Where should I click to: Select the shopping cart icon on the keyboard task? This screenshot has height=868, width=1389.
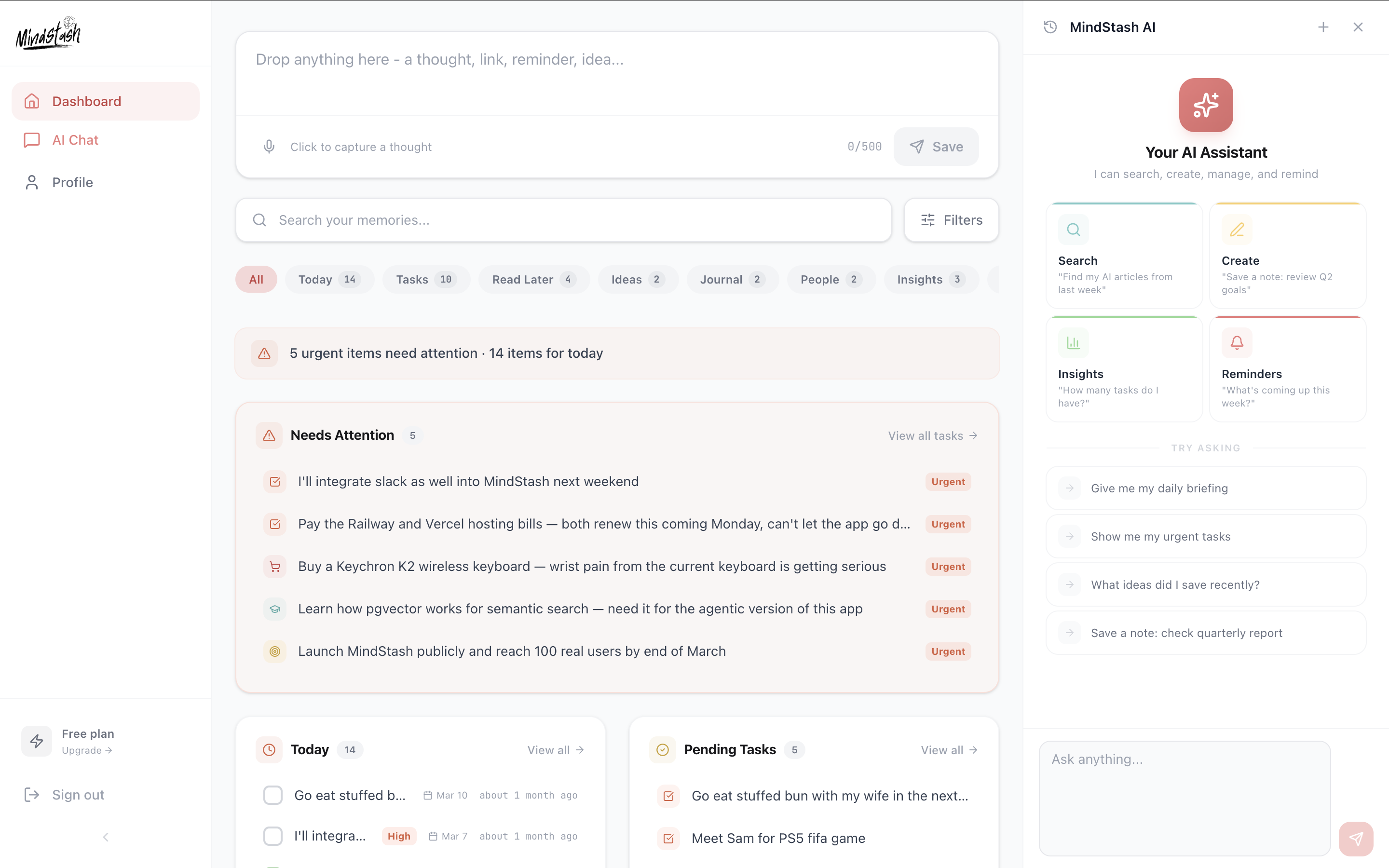coord(275,566)
